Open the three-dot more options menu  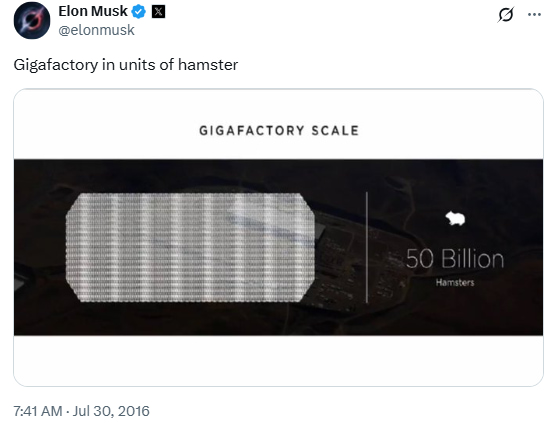click(534, 14)
